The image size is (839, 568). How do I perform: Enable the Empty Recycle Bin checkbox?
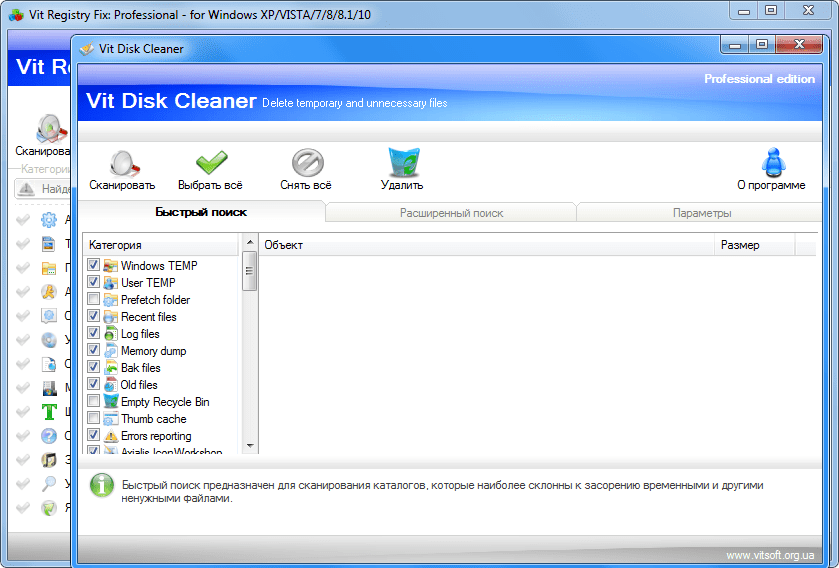94,401
